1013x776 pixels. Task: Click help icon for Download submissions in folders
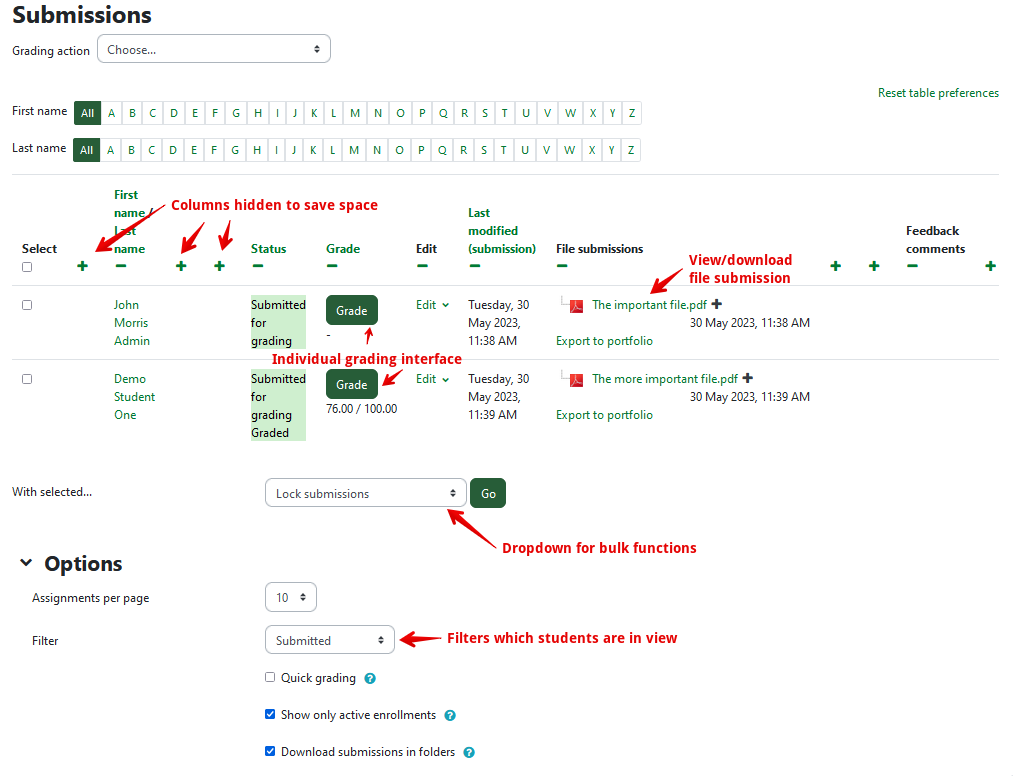point(469,753)
